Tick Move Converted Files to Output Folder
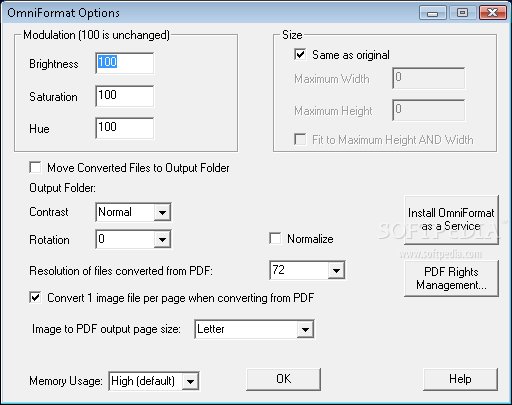 point(35,167)
